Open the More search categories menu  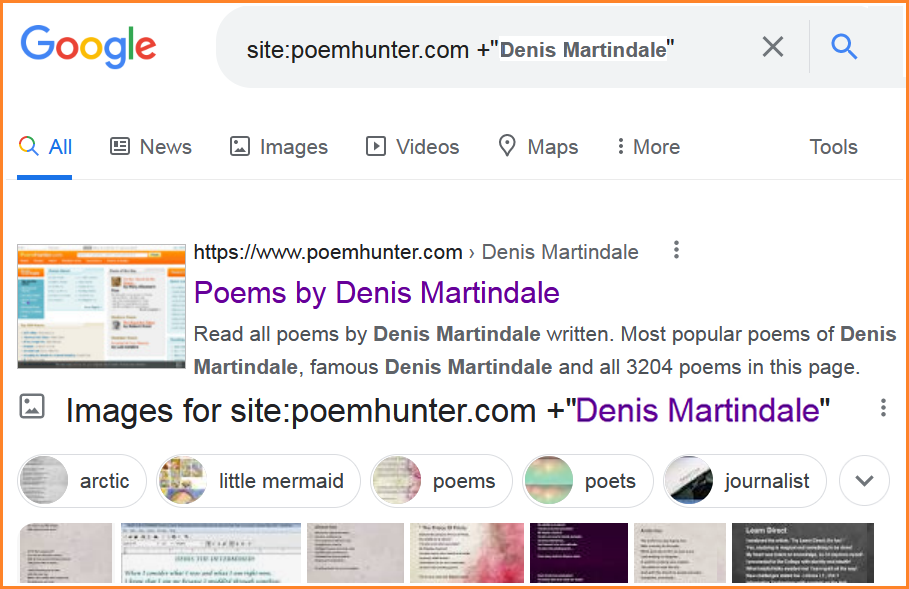[x=647, y=146]
